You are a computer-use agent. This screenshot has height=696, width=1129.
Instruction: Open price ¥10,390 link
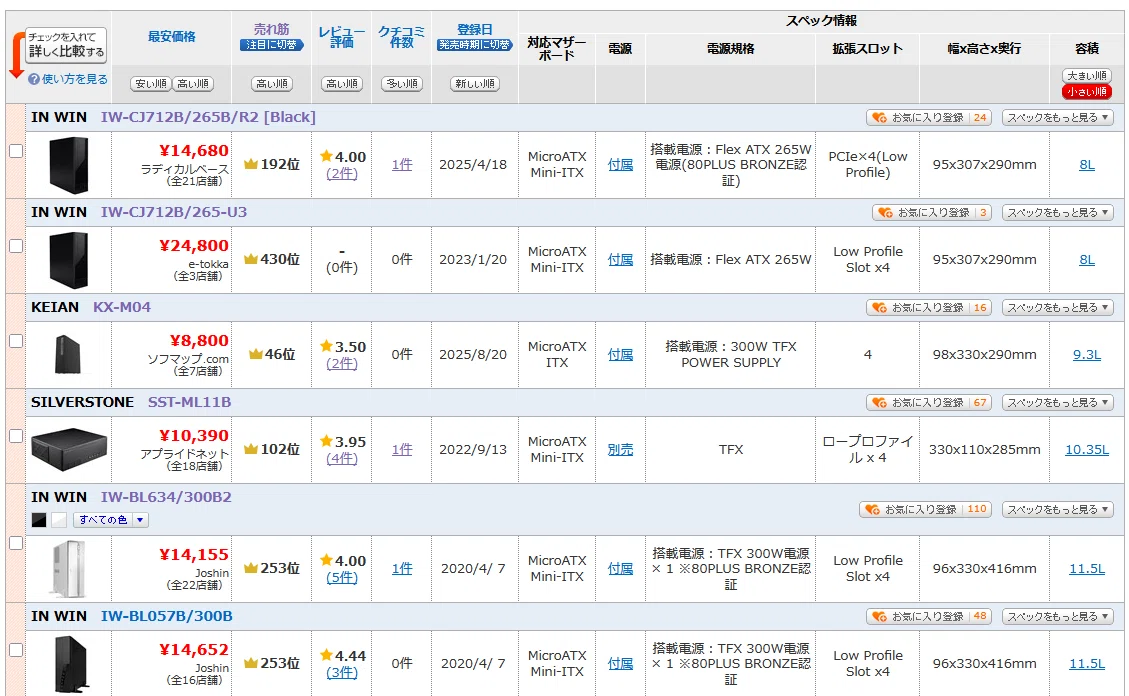coord(194,435)
